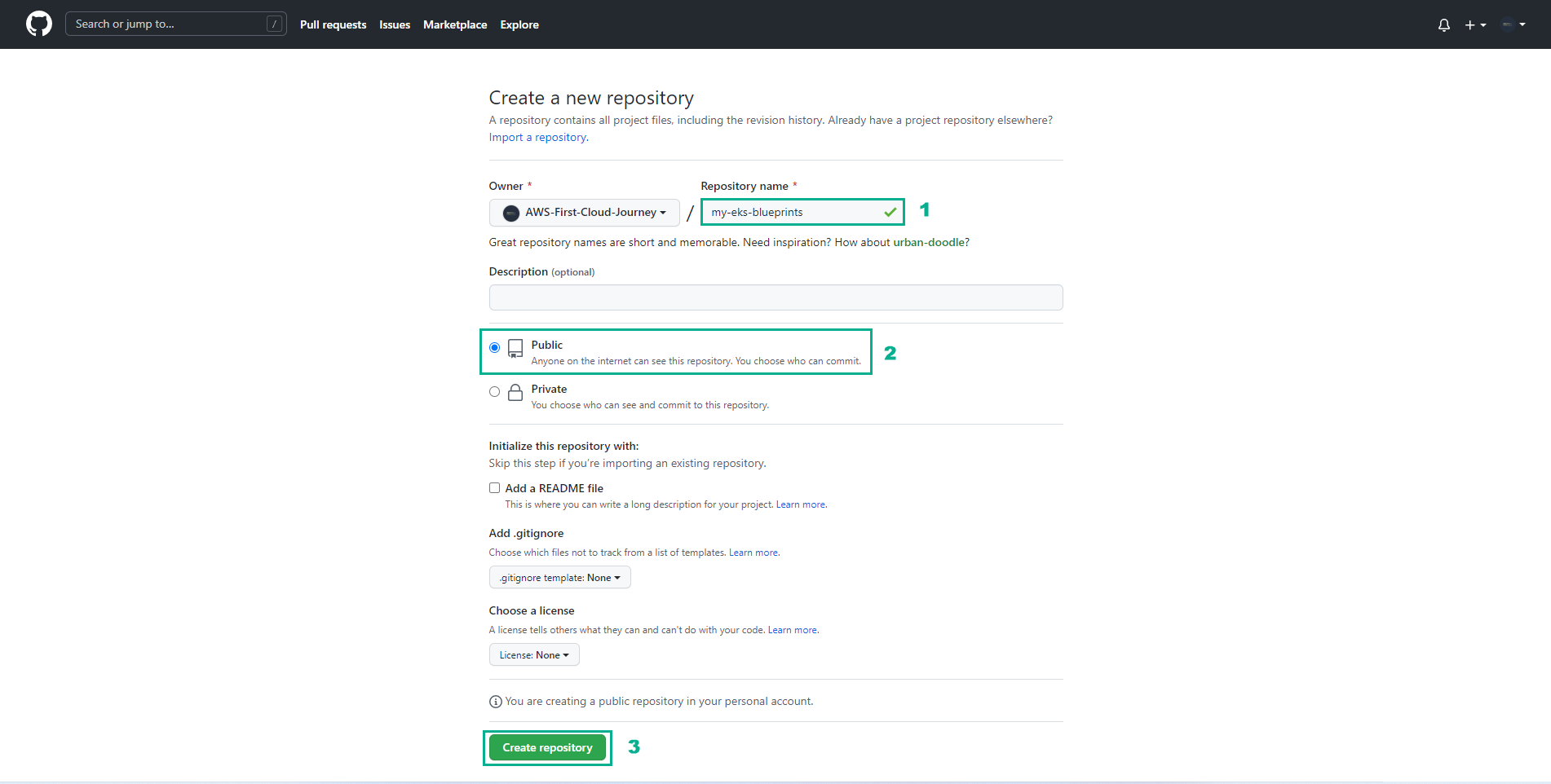Viewport: 1551px width, 784px height.
Task: Click the Private option label
Action: 549,389
